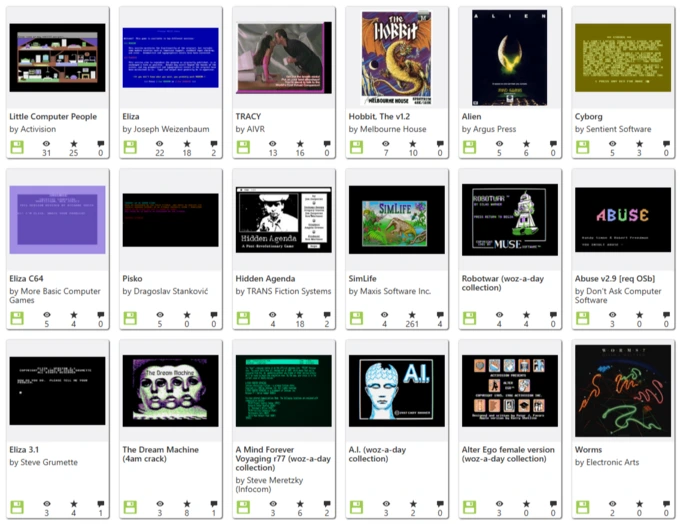680x524 pixels.
Task: Click the floppy disk icon on SimLife card
Action: pyautogui.click(x=356, y=318)
